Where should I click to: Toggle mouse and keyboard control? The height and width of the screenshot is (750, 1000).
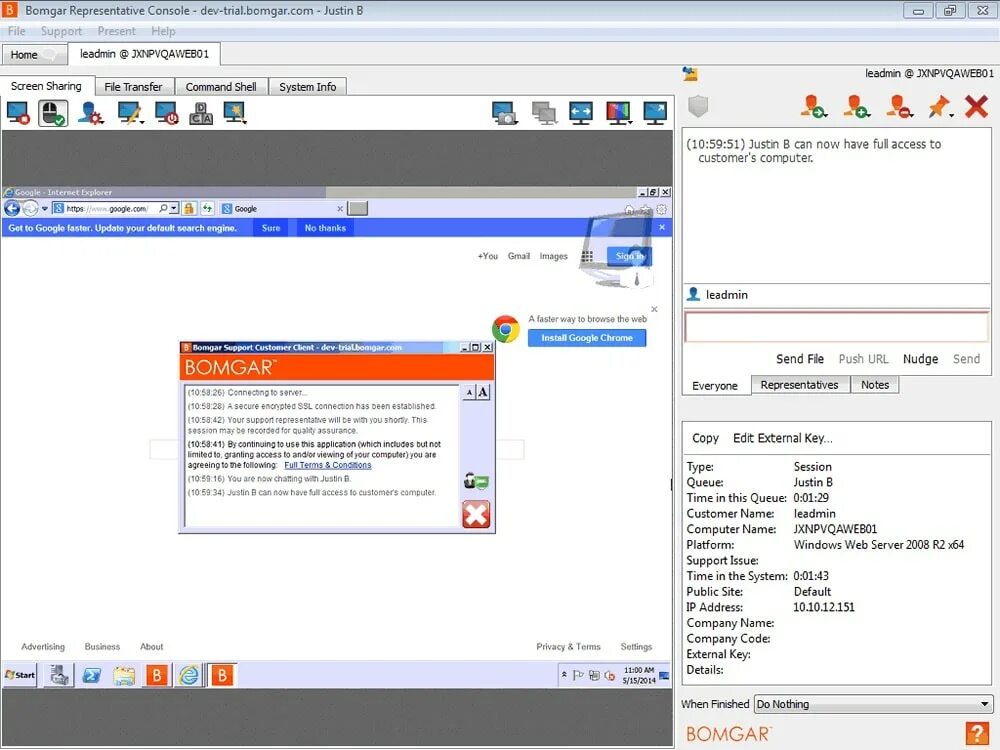(x=53, y=113)
